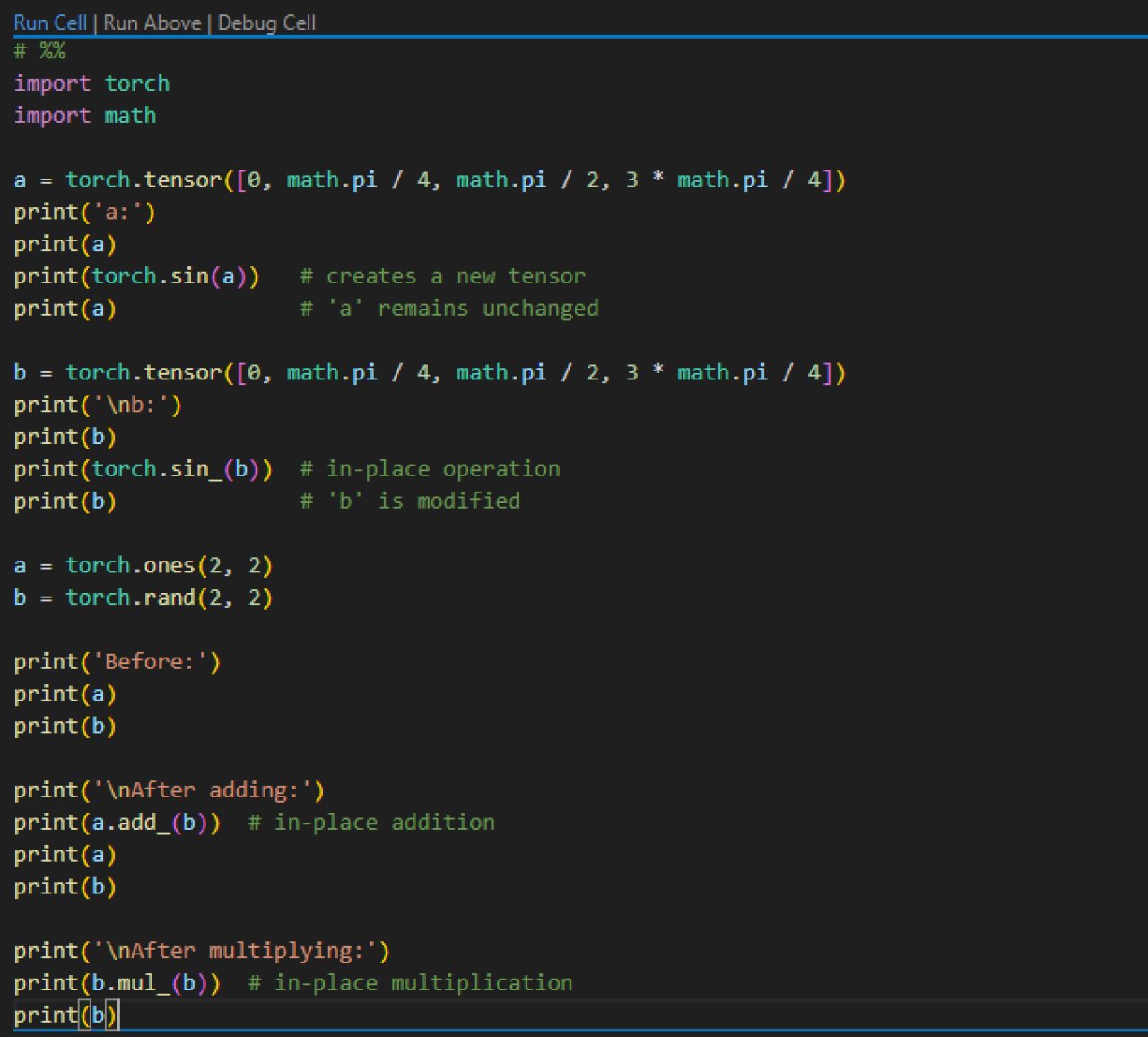This screenshot has width=1148, height=1037.
Task: Click the print('a:') statement
Action: (84, 213)
